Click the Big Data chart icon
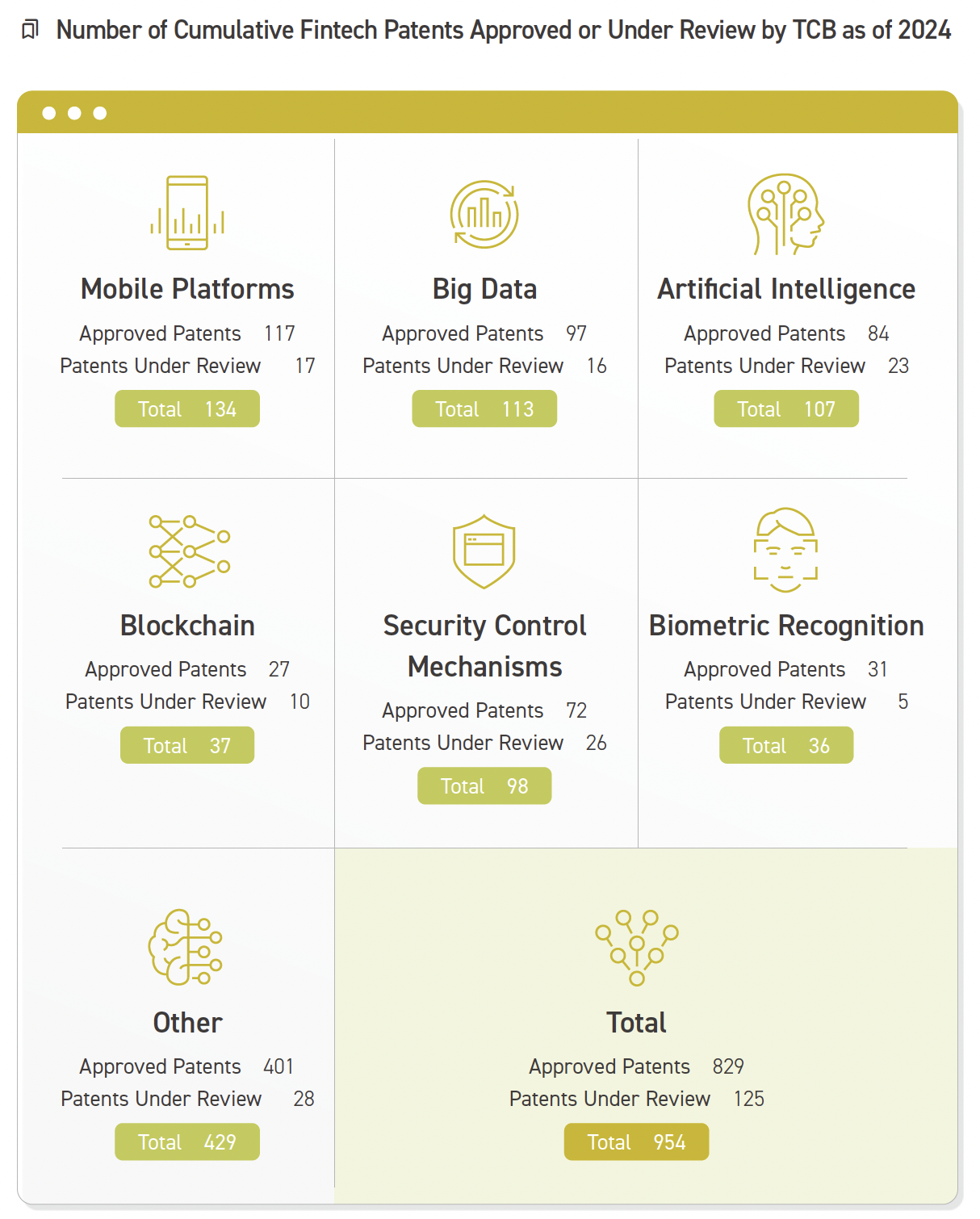 (x=484, y=214)
